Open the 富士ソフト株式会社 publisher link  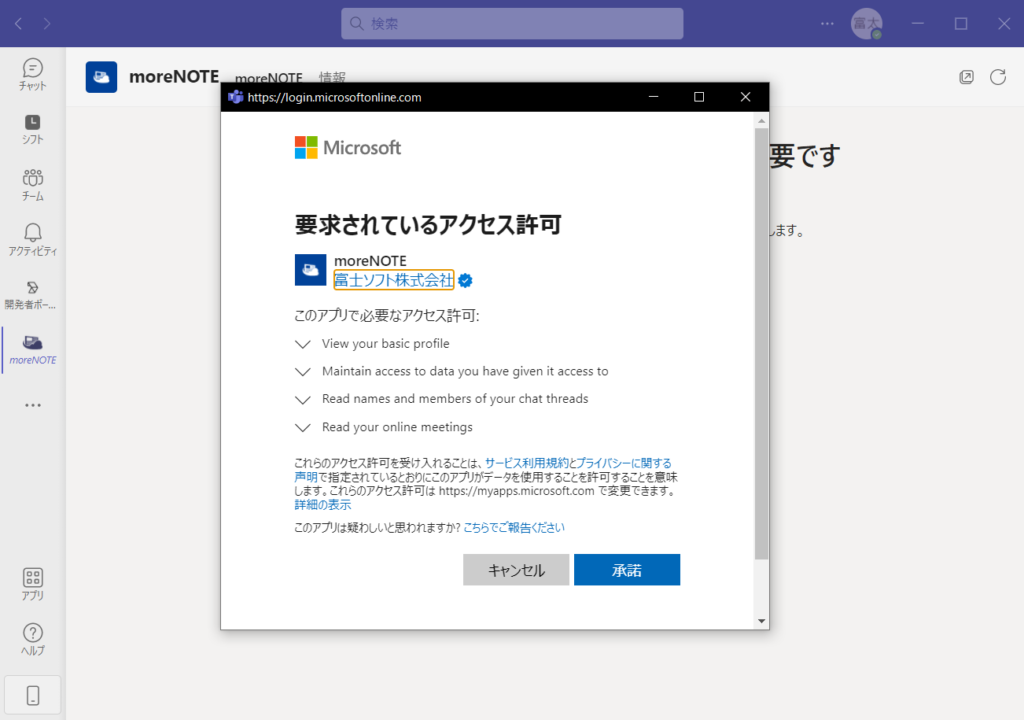tap(394, 280)
